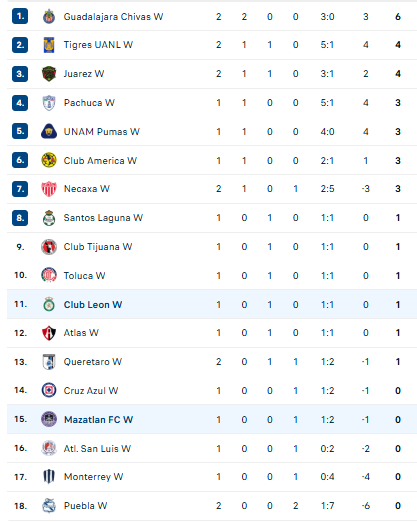Click the Atlas W team name
This screenshot has height=522, width=417.
[x=81, y=333]
